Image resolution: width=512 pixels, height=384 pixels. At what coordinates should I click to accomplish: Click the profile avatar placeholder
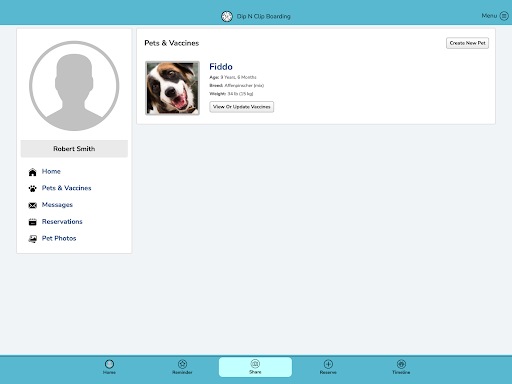[74, 86]
